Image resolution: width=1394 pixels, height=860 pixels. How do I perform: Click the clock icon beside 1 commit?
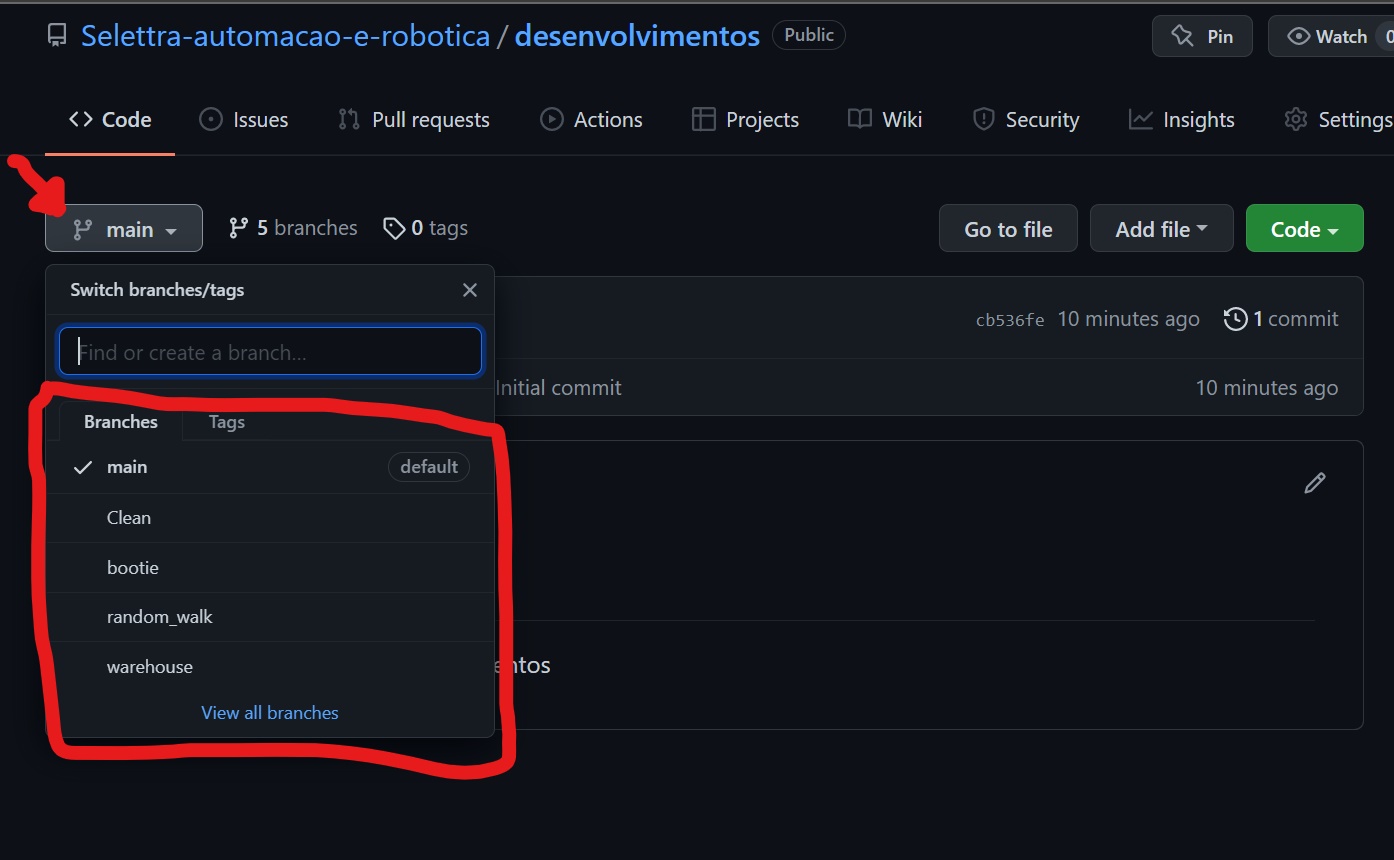[1234, 318]
